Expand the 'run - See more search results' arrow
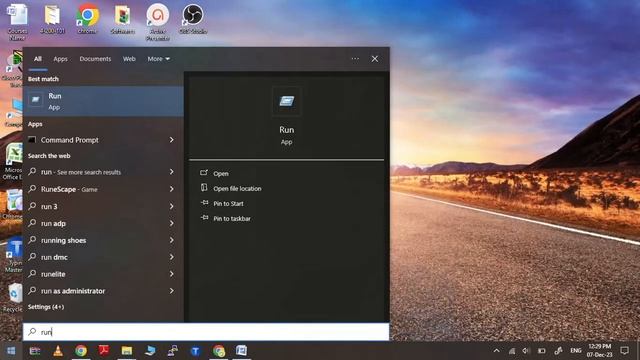 click(171, 172)
